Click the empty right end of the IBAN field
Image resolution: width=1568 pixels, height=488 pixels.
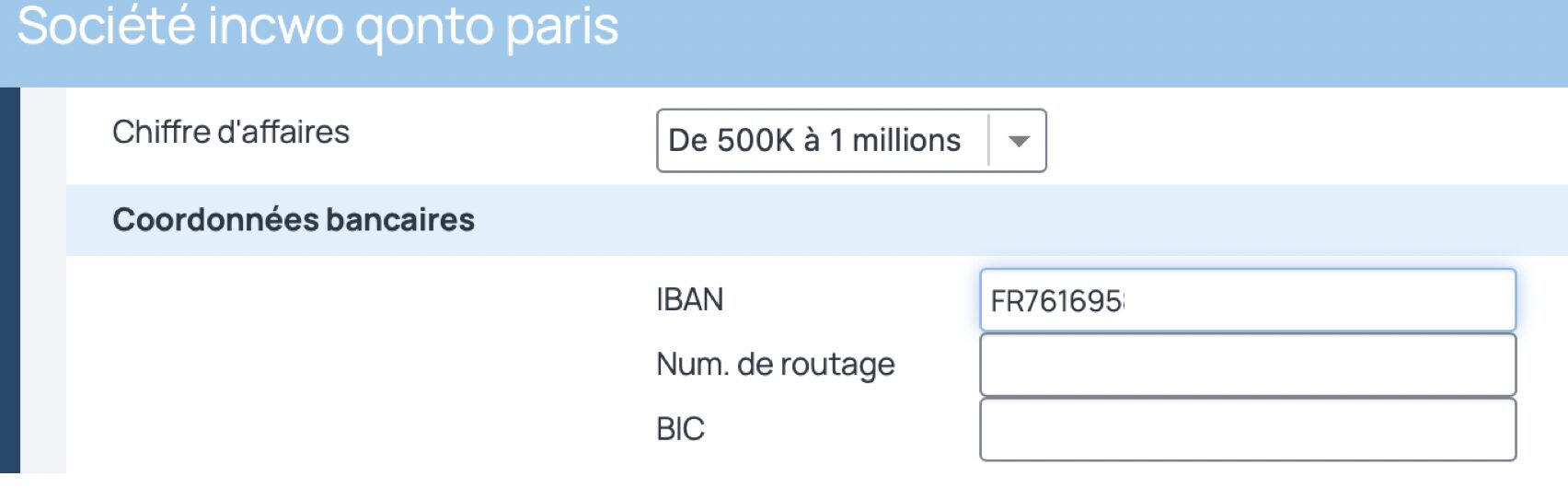coord(1435,300)
